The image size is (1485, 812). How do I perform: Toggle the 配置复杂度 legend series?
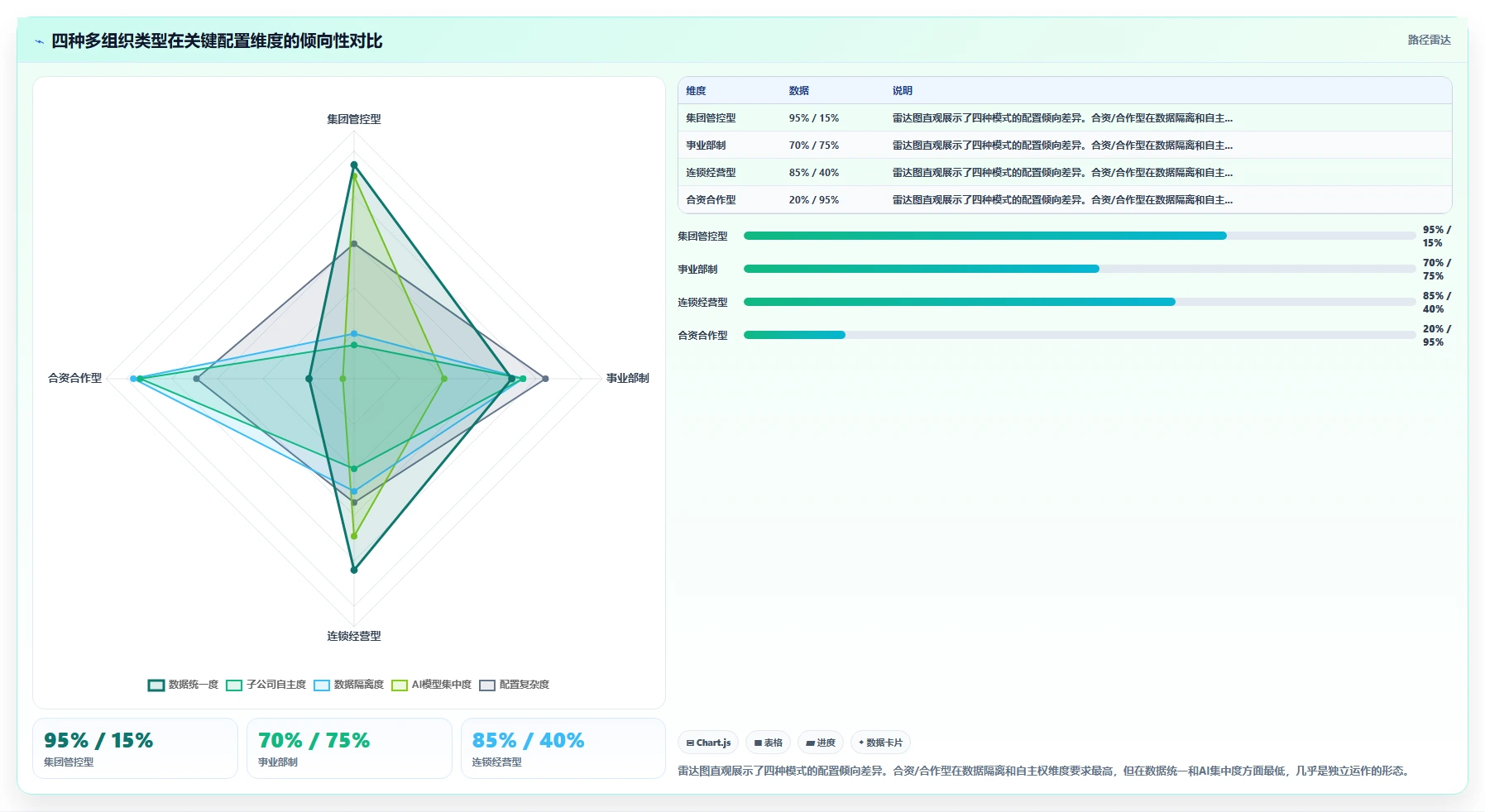(514, 685)
